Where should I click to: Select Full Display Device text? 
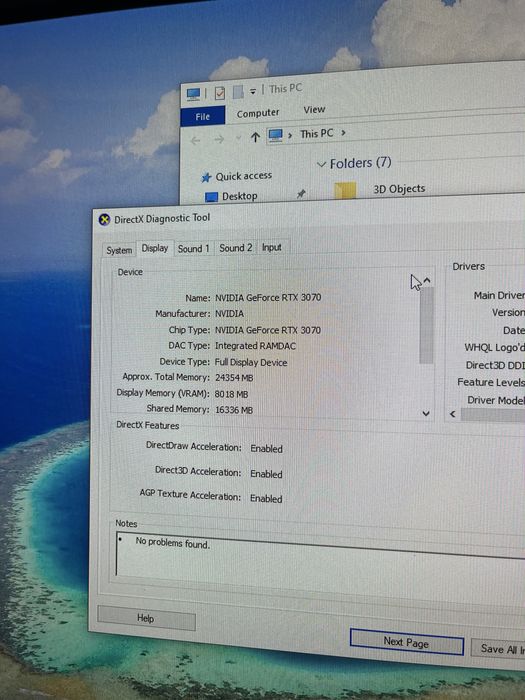251,362
